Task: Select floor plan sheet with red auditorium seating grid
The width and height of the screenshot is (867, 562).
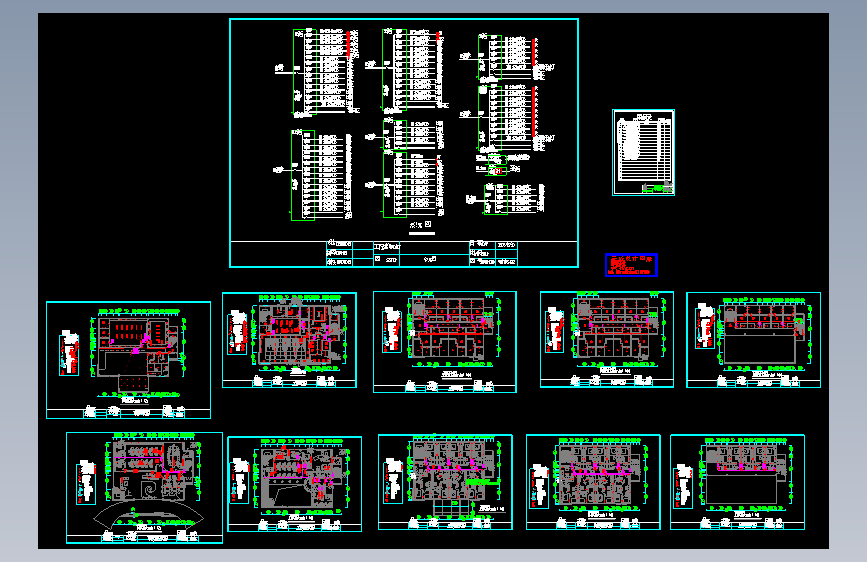Action: (128, 360)
